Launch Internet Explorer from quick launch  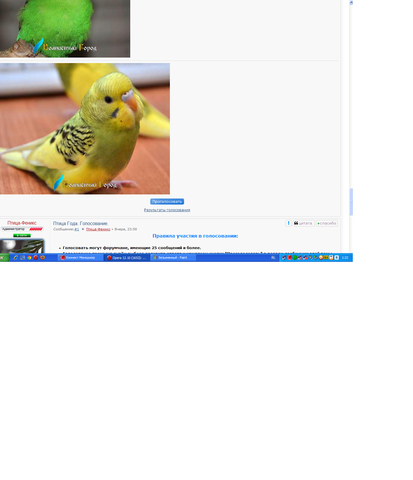click(16, 258)
